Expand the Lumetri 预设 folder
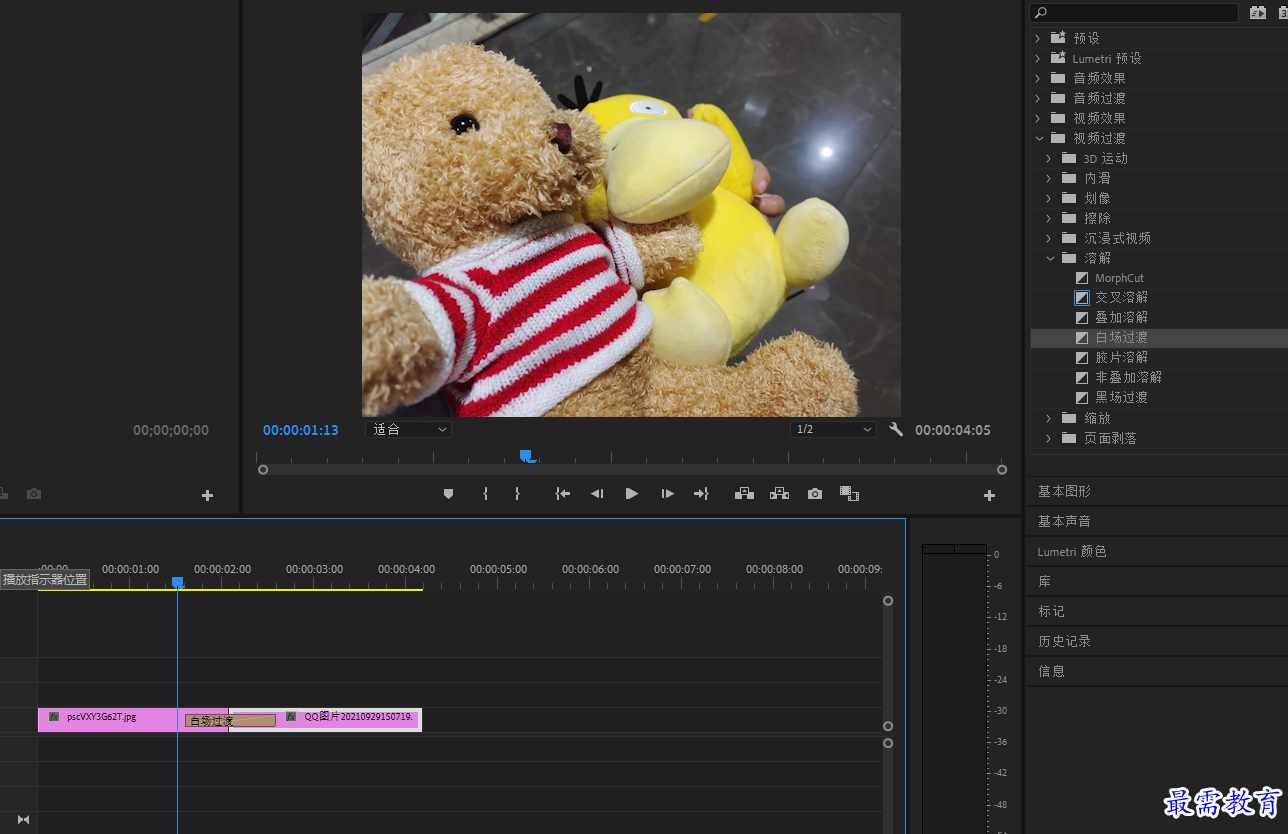 pyautogui.click(x=1038, y=58)
